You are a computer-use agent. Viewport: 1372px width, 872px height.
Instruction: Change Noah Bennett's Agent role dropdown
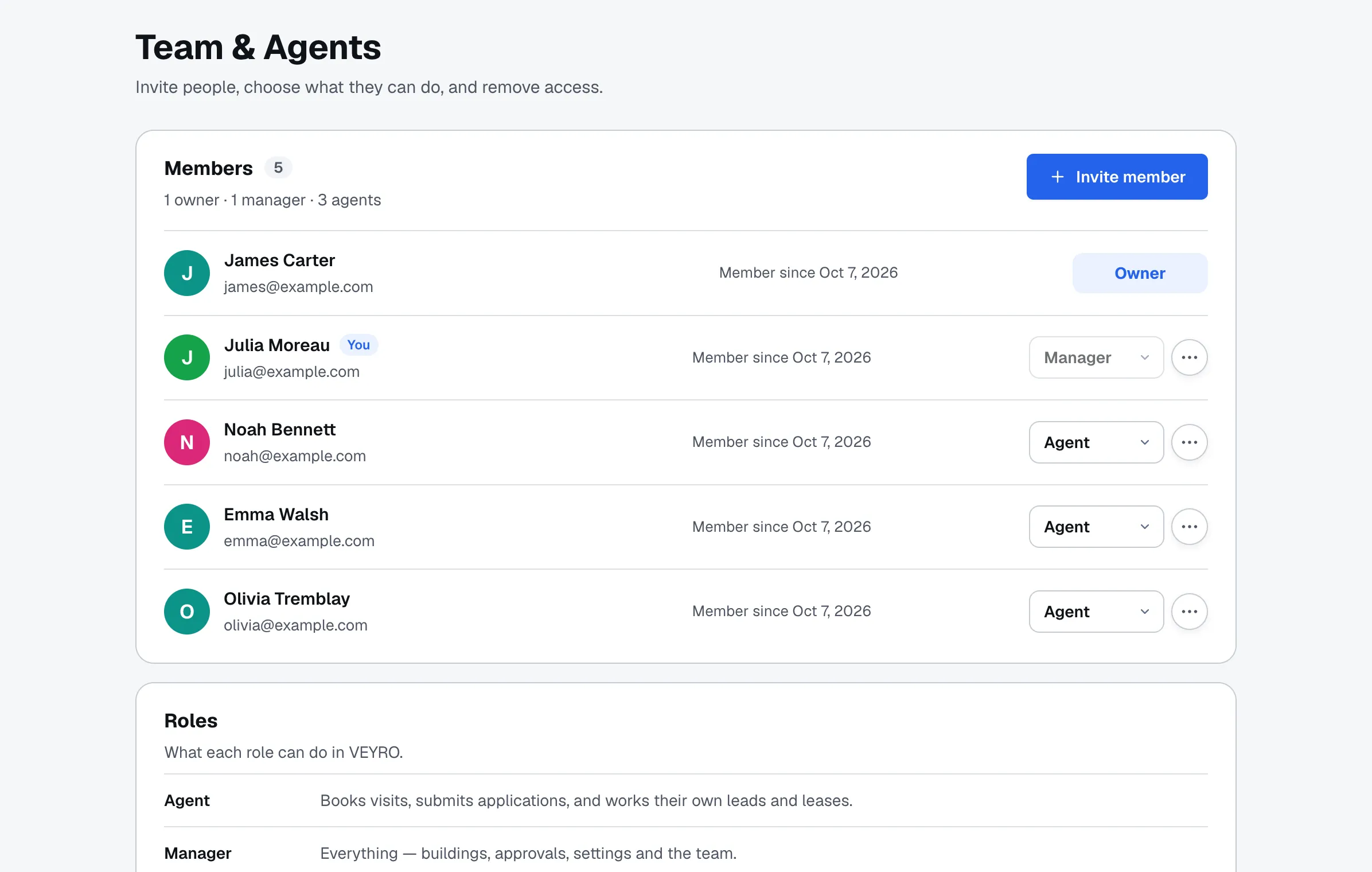(1096, 442)
